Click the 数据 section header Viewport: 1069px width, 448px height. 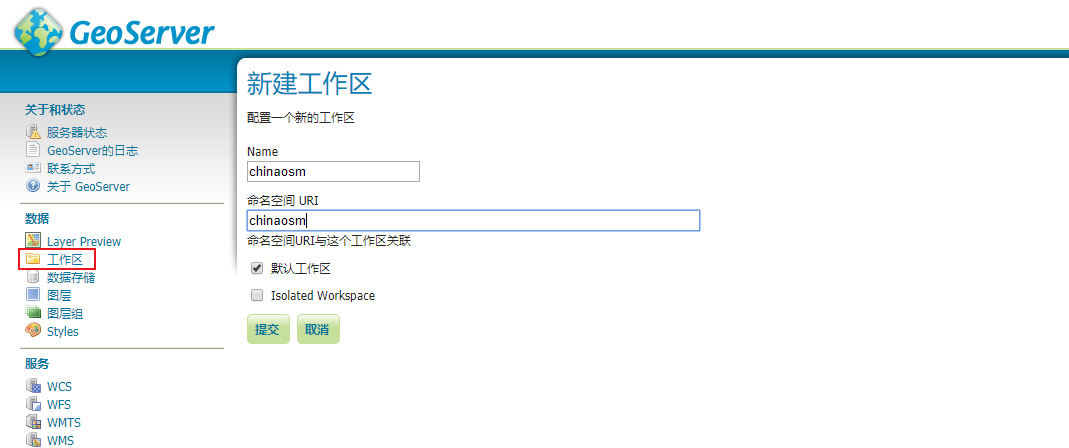click(37, 218)
